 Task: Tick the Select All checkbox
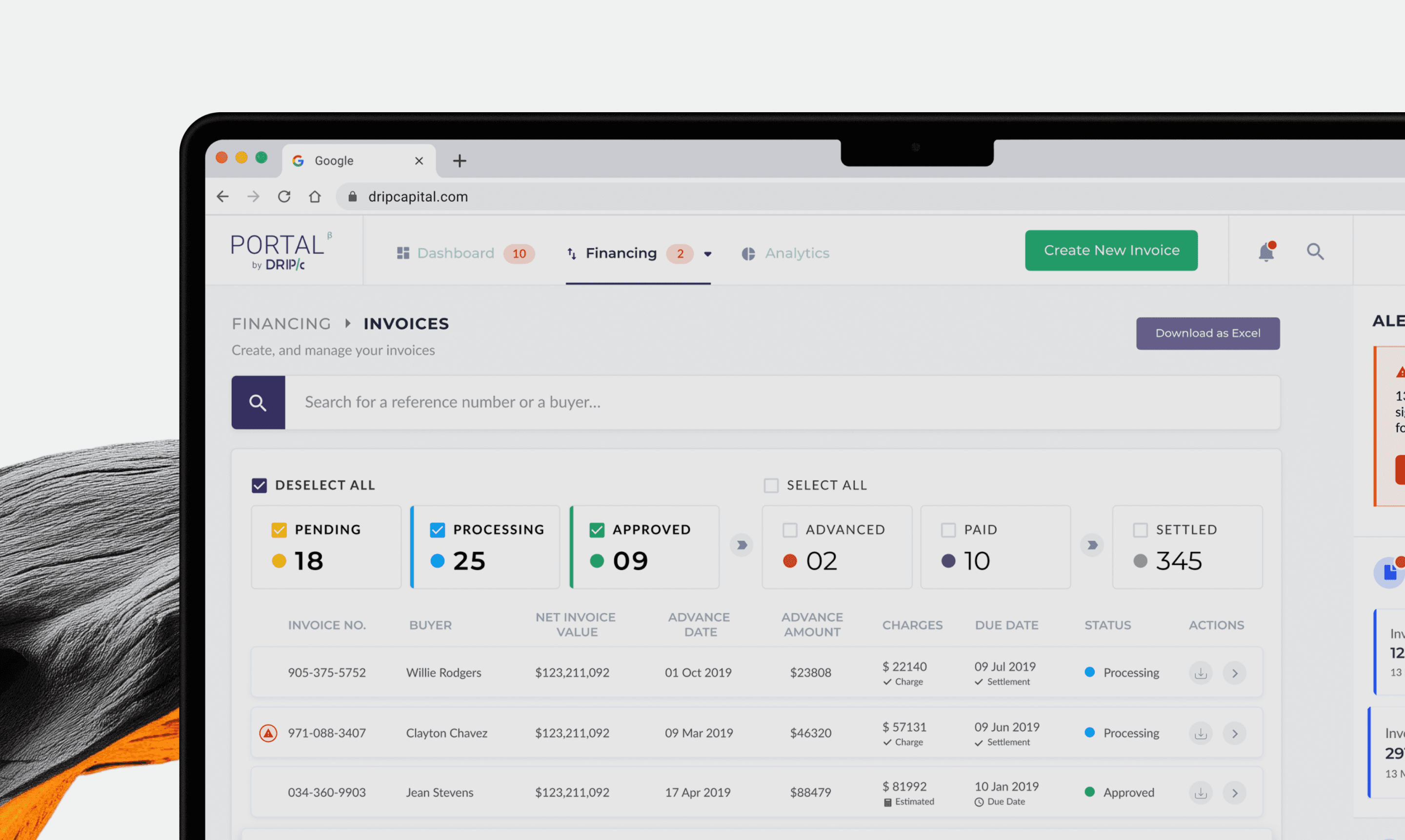(771, 485)
